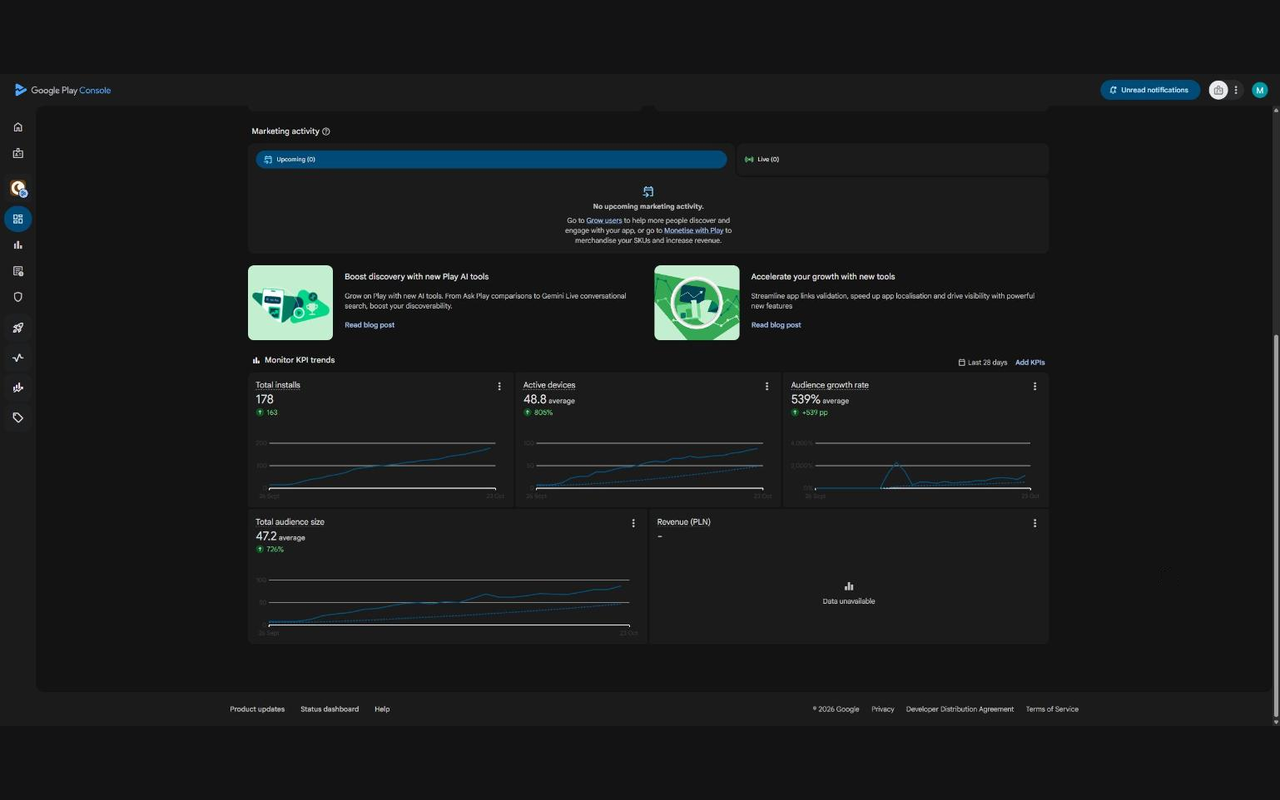Open the top bar three-dot menu
The width and height of the screenshot is (1280, 800).
click(x=1236, y=90)
